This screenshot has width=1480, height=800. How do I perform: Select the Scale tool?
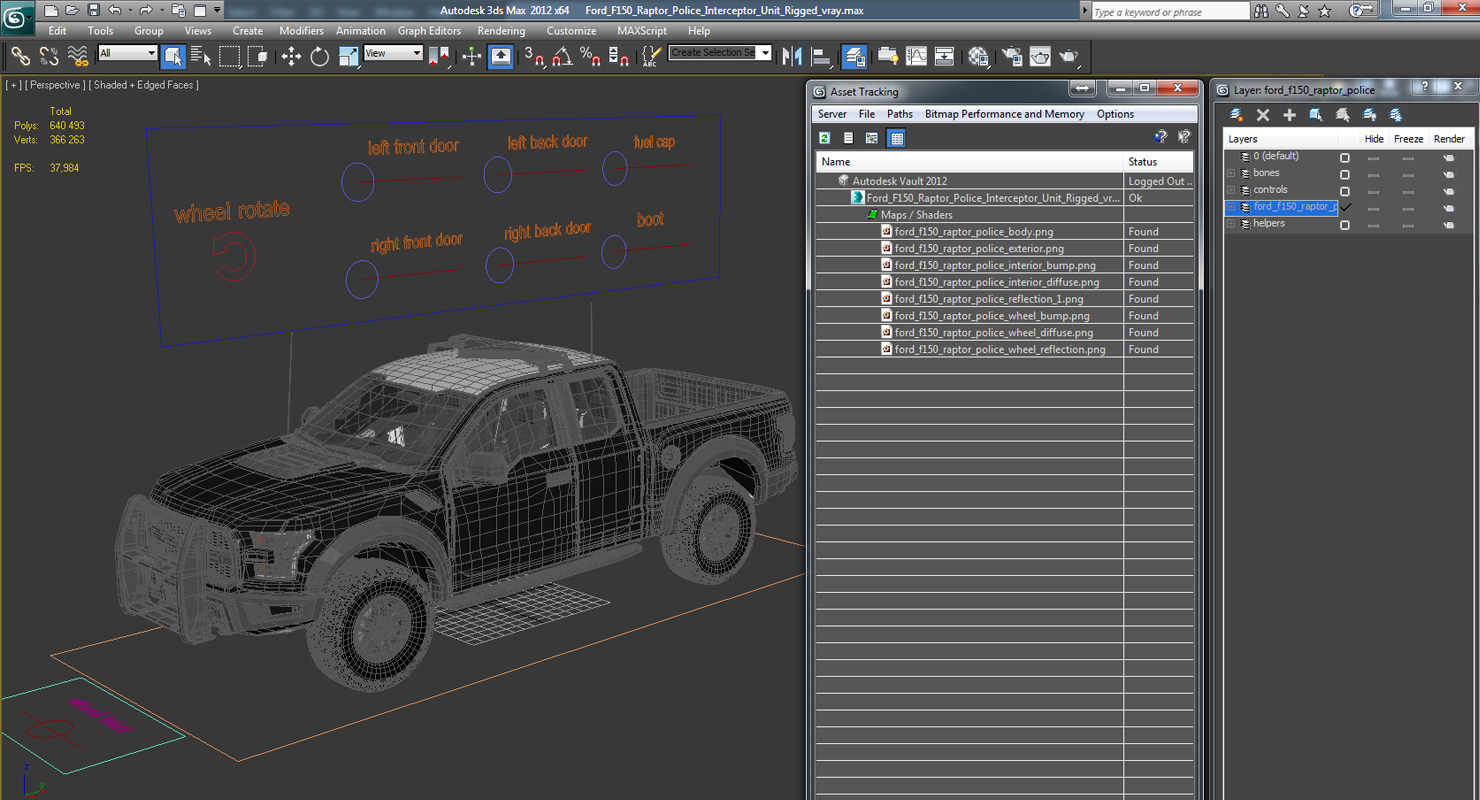tap(348, 56)
